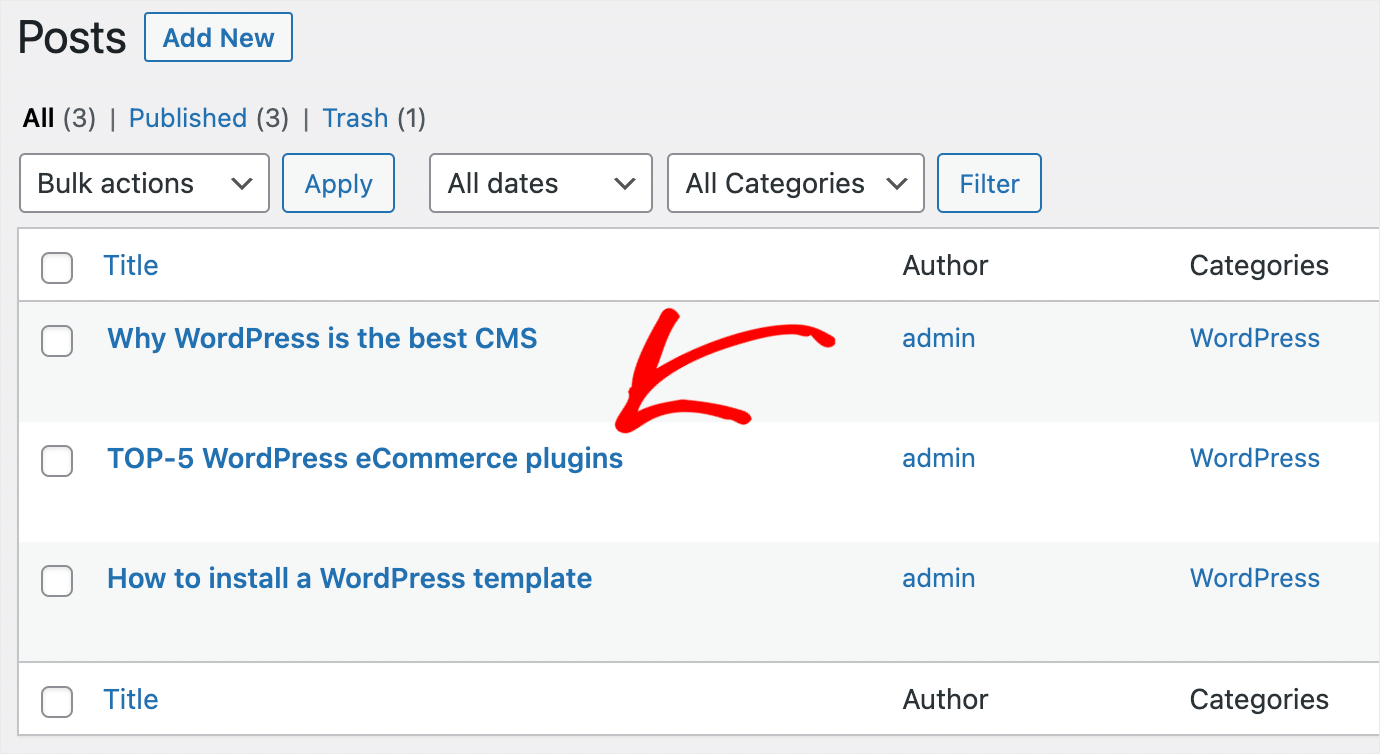Open post 'TOP-5 WordPress eCommerce plugins'
The width and height of the screenshot is (1380, 754).
tap(365, 458)
